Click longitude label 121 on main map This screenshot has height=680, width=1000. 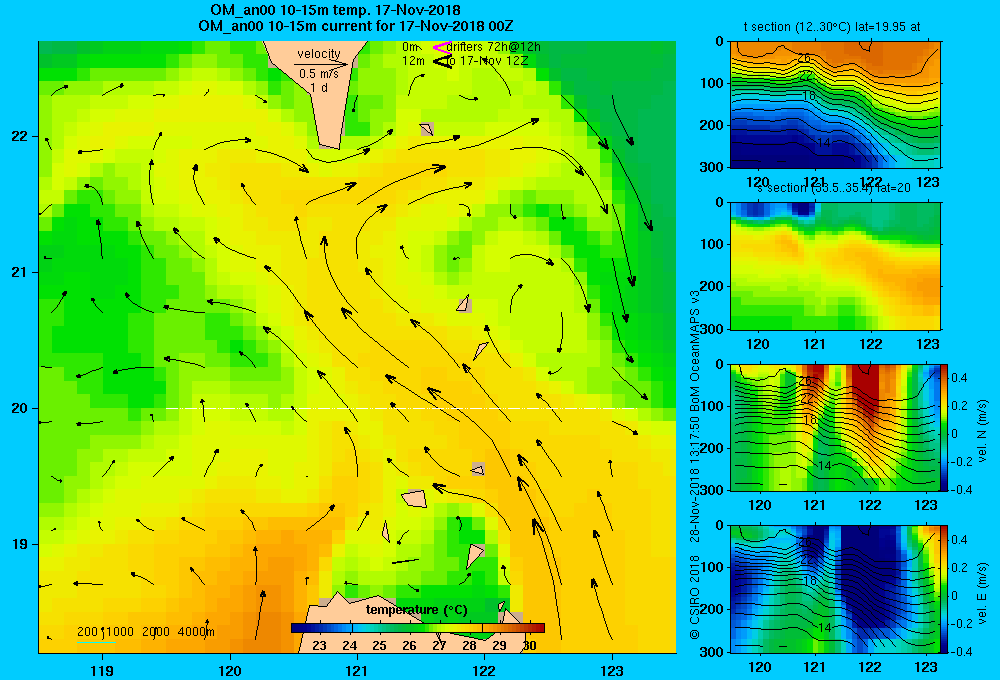[x=357, y=670]
